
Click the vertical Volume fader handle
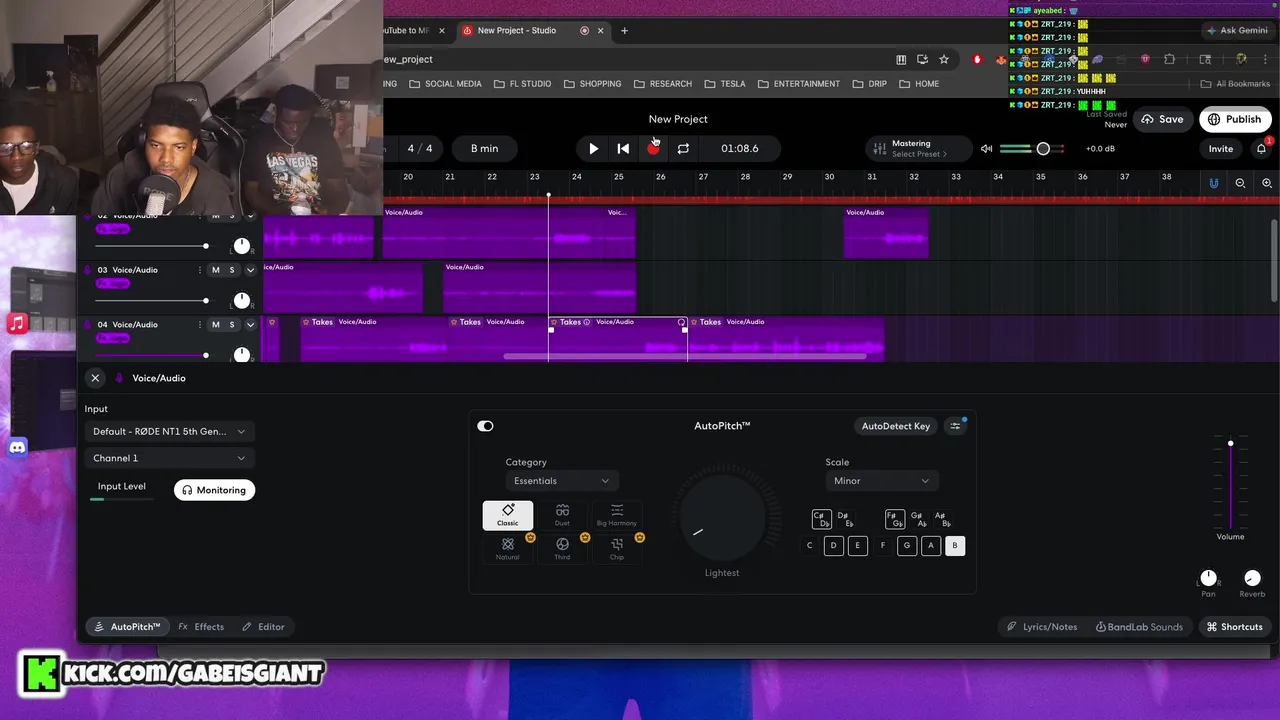click(x=1230, y=443)
